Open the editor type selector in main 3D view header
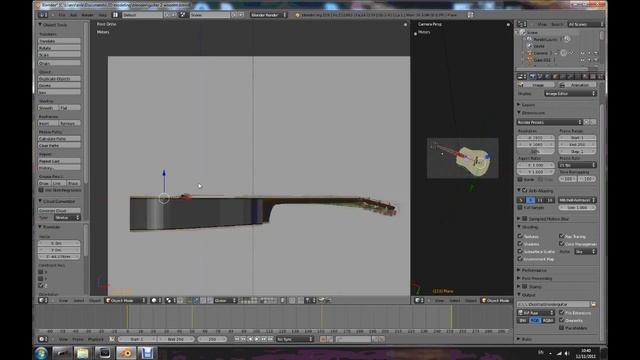 (x=43, y=300)
